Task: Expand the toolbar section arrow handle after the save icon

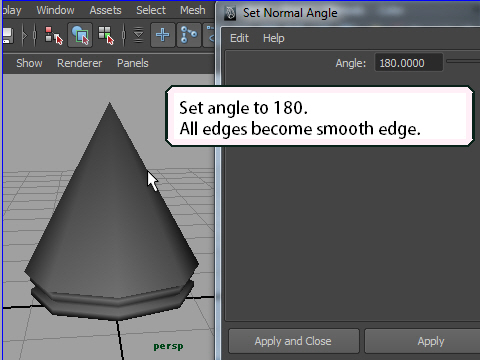Action: pyautogui.click(x=24, y=35)
